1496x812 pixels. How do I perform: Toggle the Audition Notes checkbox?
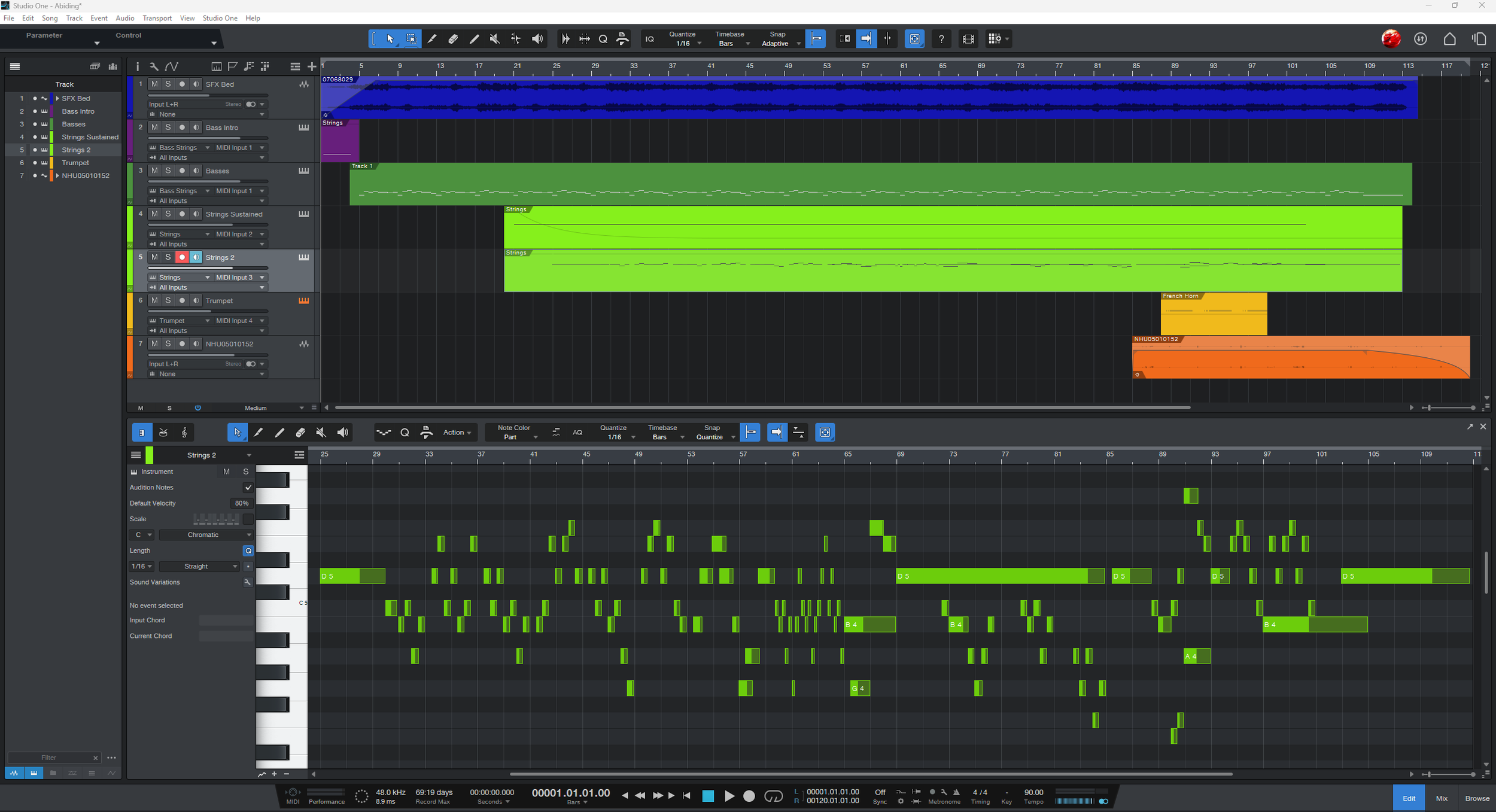click(248, 488)
